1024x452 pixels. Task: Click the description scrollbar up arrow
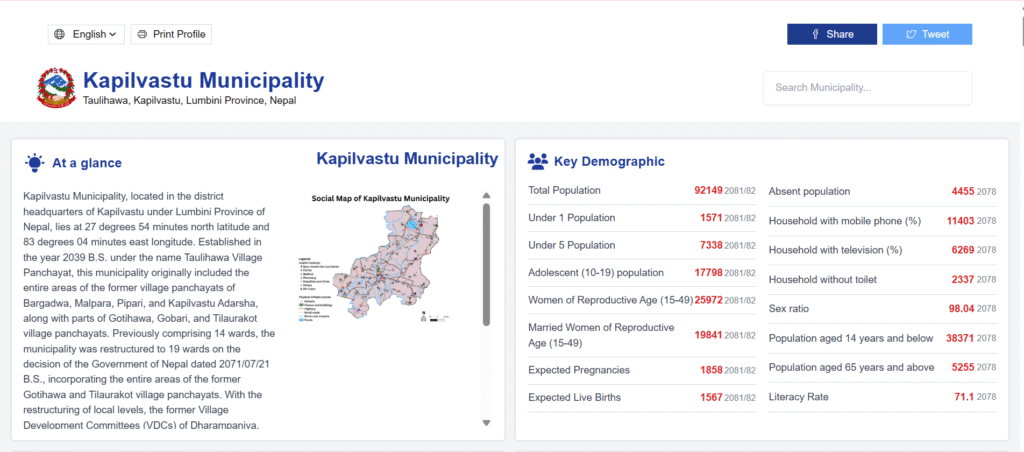(487, 196)
